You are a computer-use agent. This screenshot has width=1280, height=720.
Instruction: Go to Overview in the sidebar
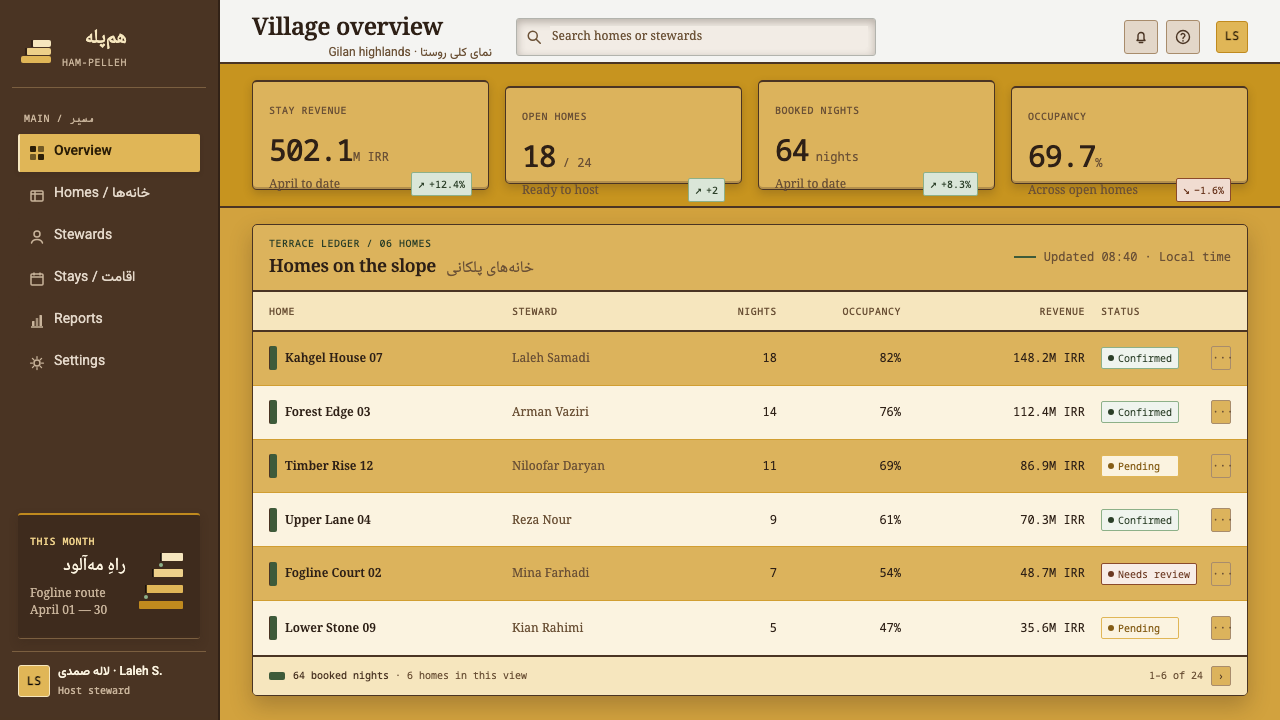pos(109,153)
